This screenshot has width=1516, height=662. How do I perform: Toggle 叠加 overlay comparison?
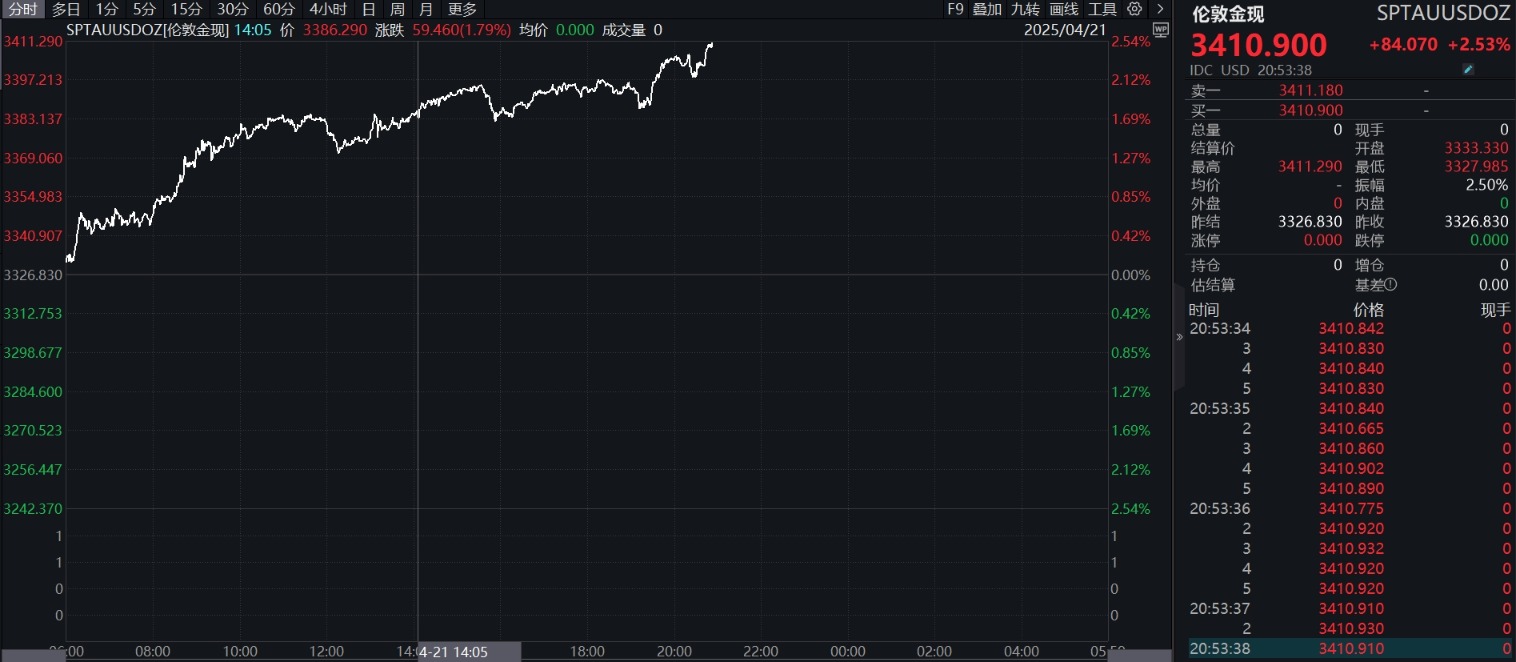pos(987,9)
